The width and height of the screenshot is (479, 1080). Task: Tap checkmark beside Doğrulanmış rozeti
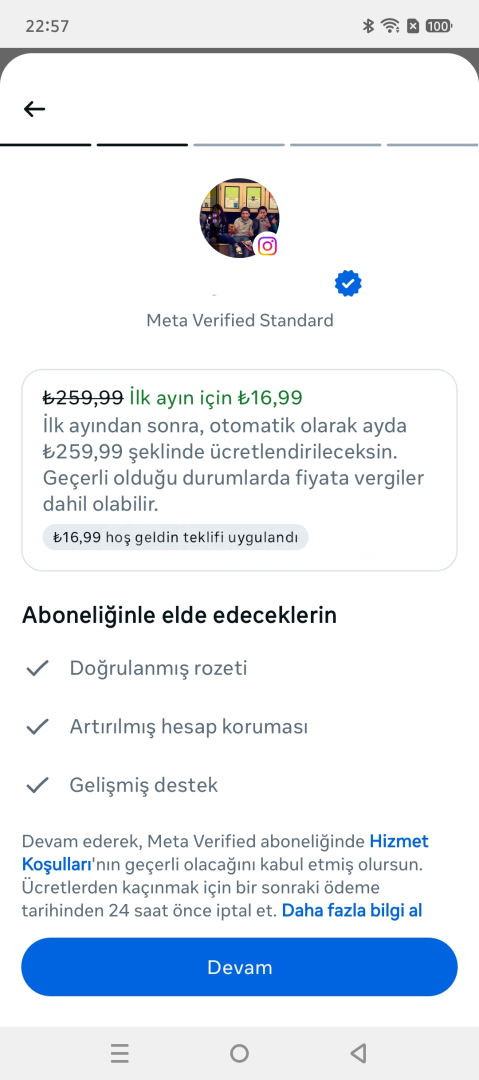(37, 668)
